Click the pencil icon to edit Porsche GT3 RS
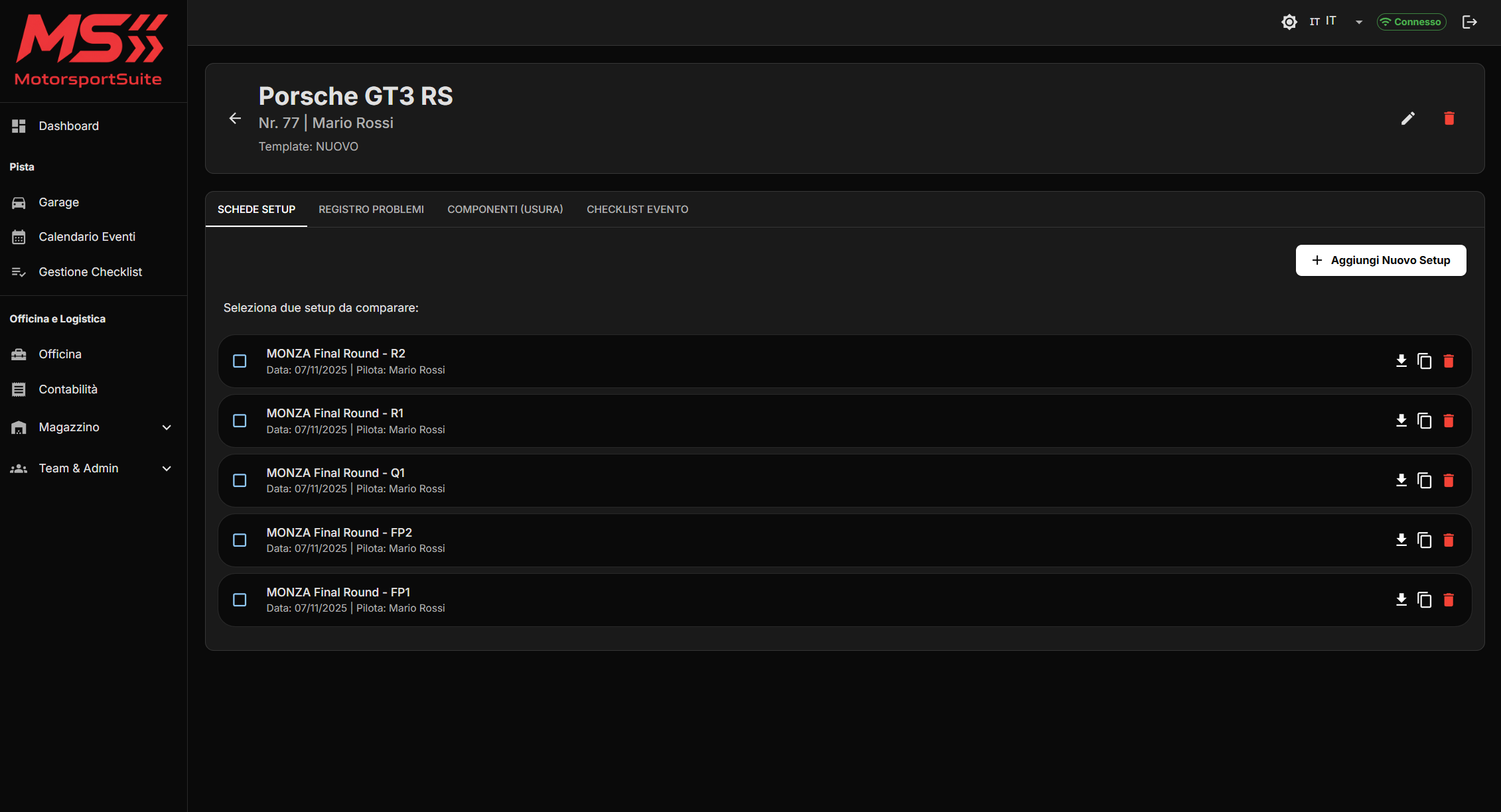1501x812 pixels. pyautogui.click(x=1407, y=119)
